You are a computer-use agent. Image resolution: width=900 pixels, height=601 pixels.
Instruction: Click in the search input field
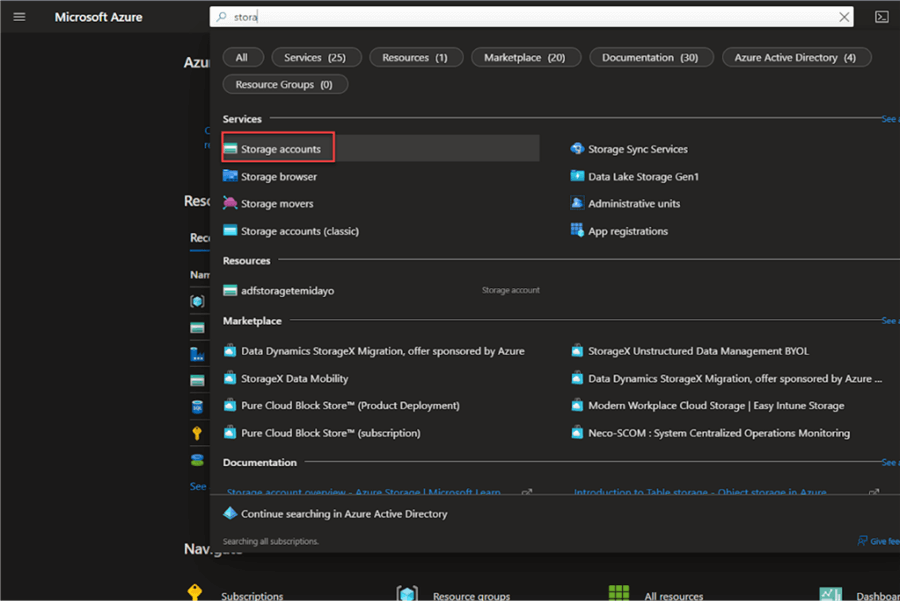pyautogui.click(x=520, y=17)
